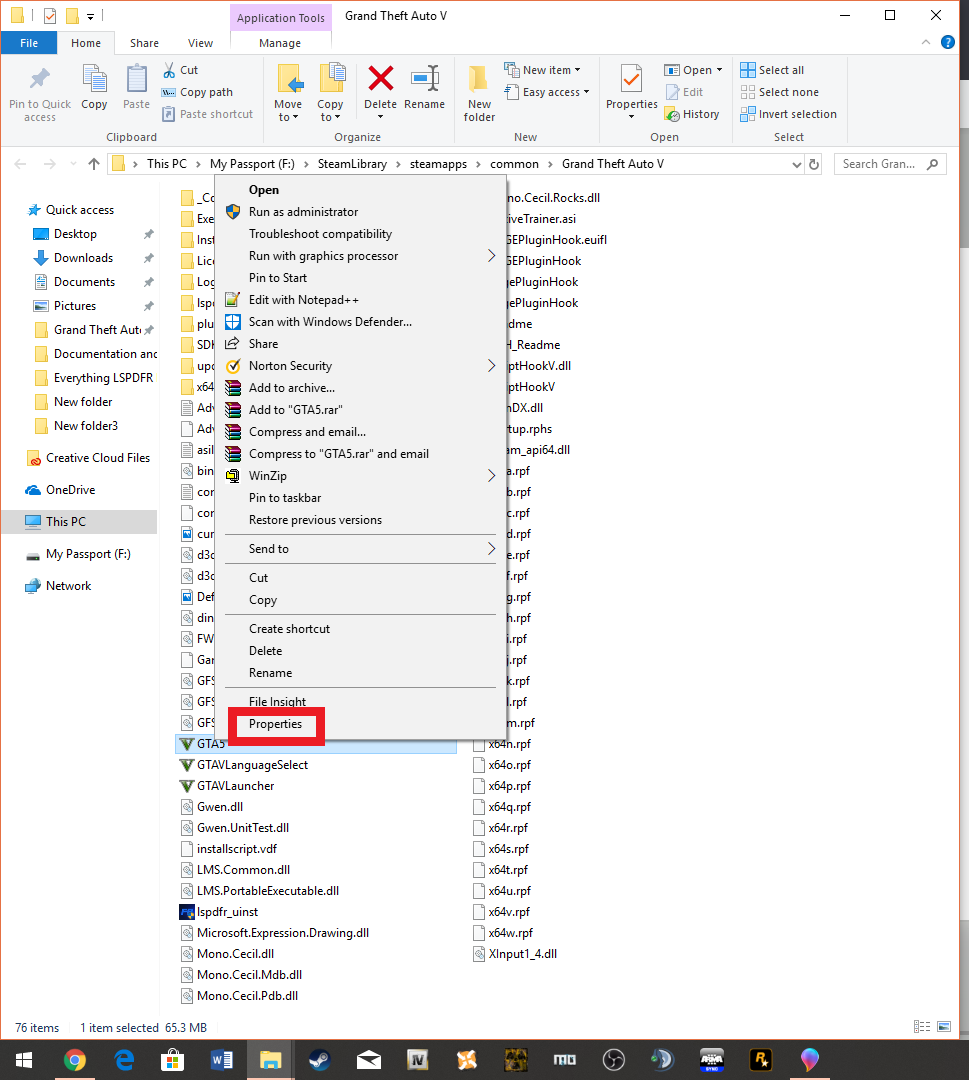Click the Search Grand Theft Auto V box
Image resolution: width=969 pixels, height=1080 pixels.
[890, 164]
